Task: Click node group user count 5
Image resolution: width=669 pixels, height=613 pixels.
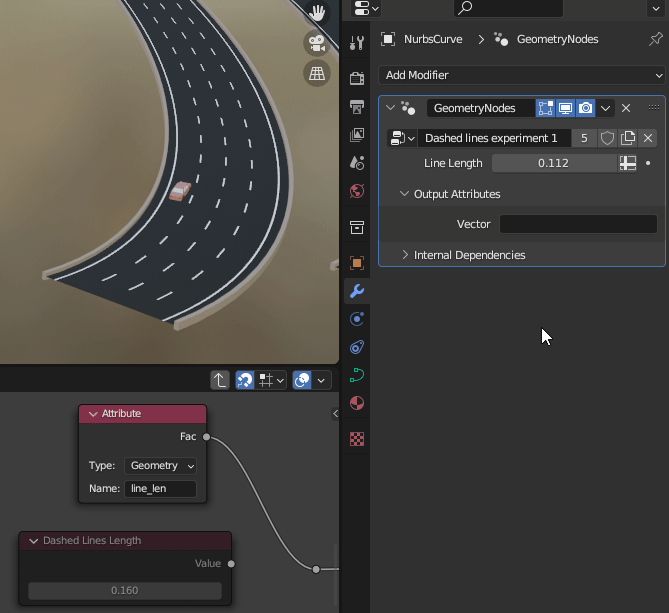Action: (584, 138)
